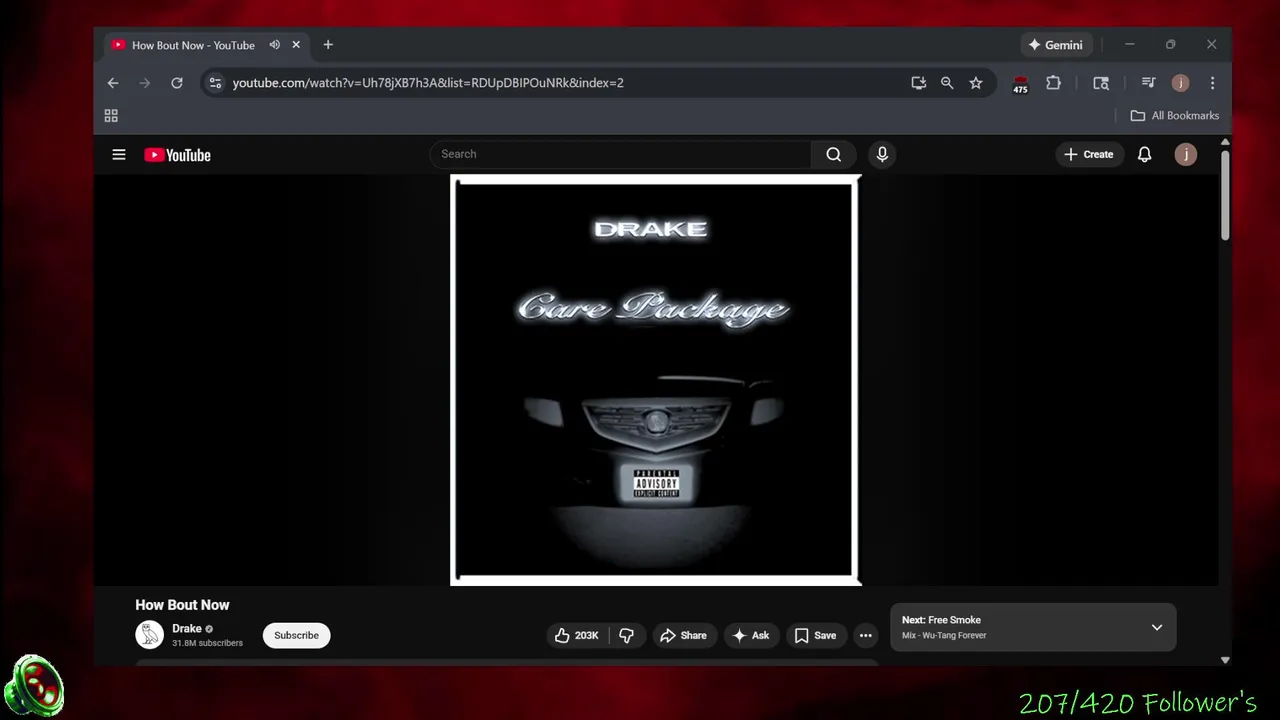Open the side panel icon in toolbar
1280x720 pixels.
(x=1101, y=83)
